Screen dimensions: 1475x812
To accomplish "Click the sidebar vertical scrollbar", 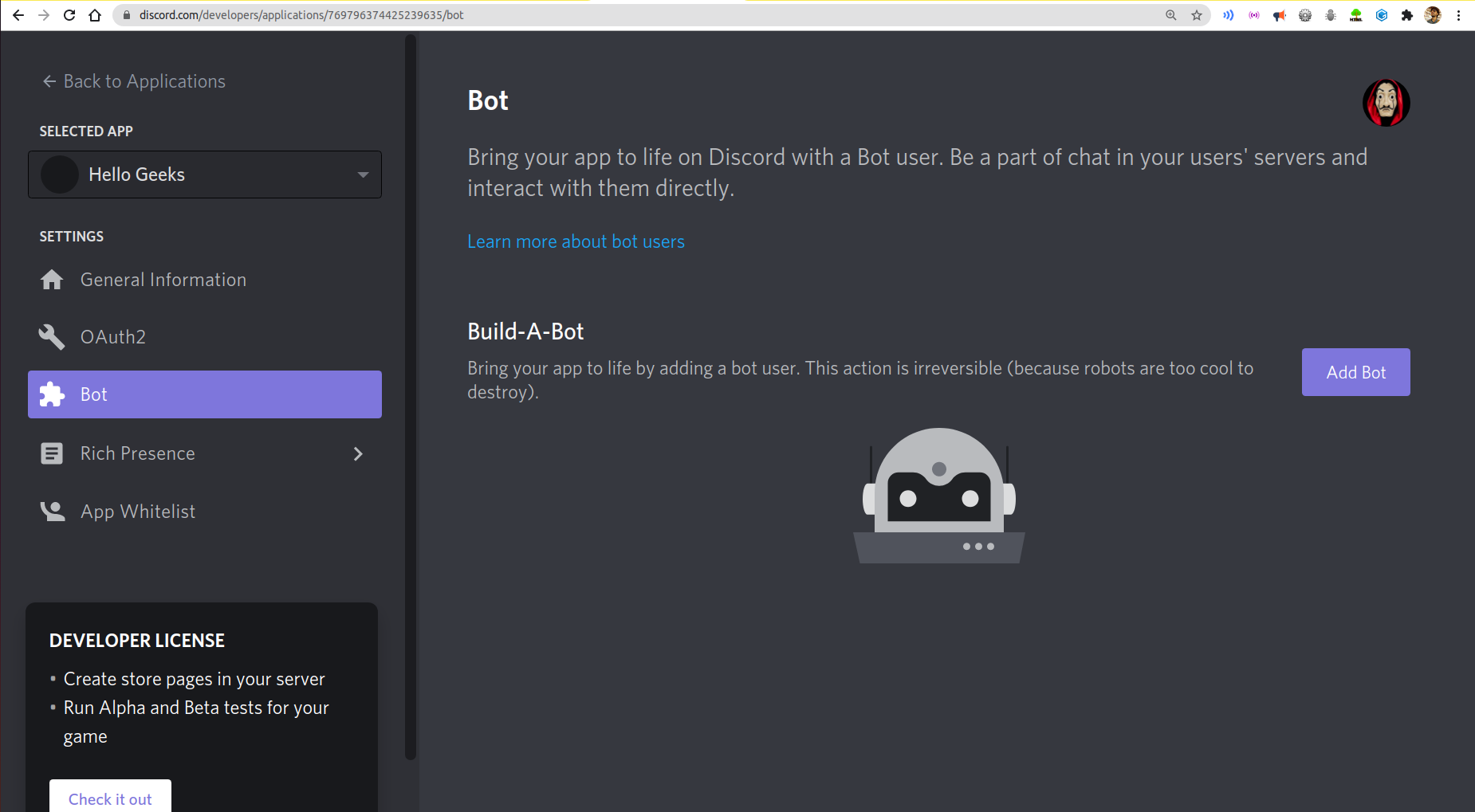I will (411, 398).
